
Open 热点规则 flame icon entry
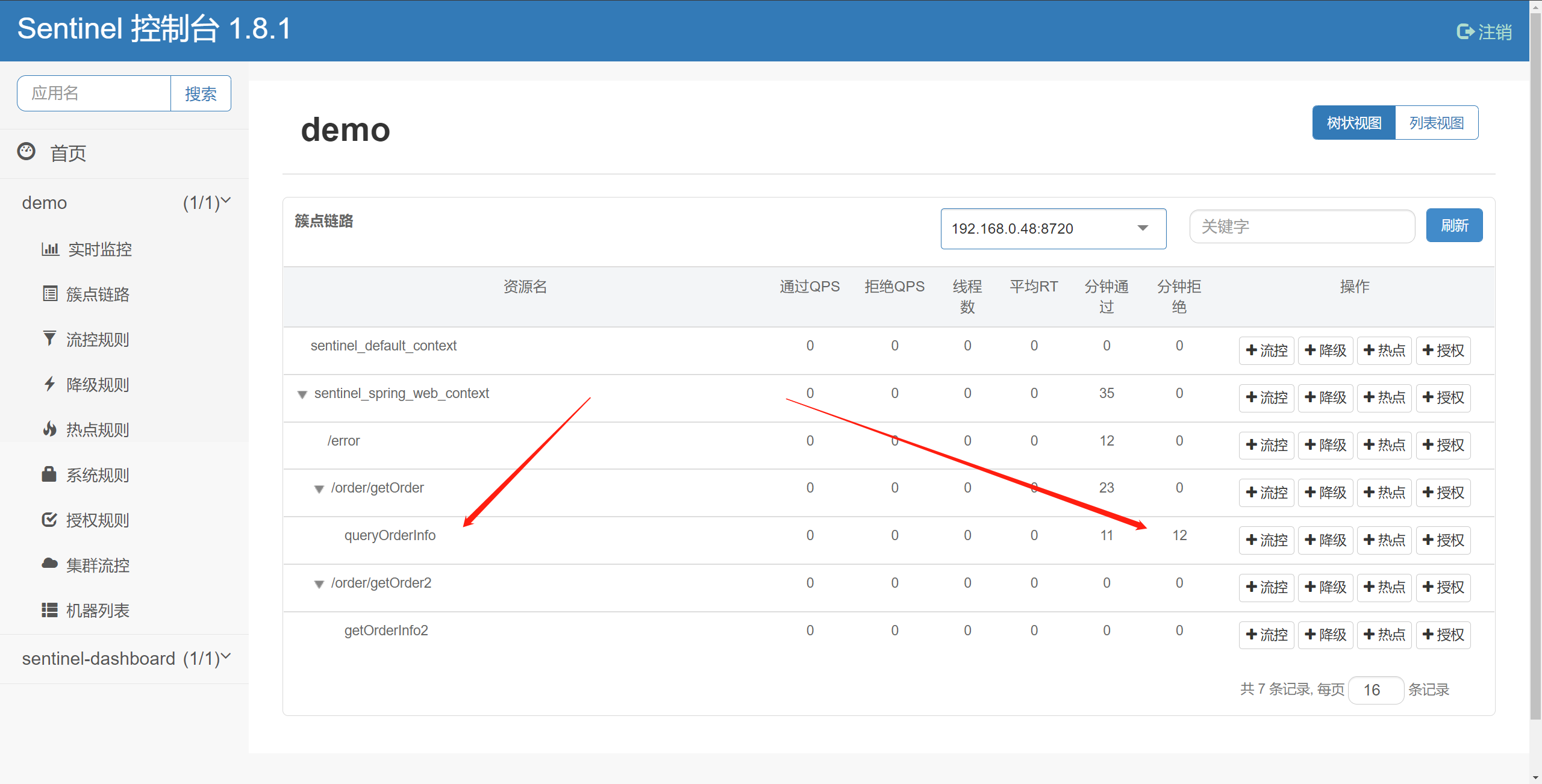[50, 429]
